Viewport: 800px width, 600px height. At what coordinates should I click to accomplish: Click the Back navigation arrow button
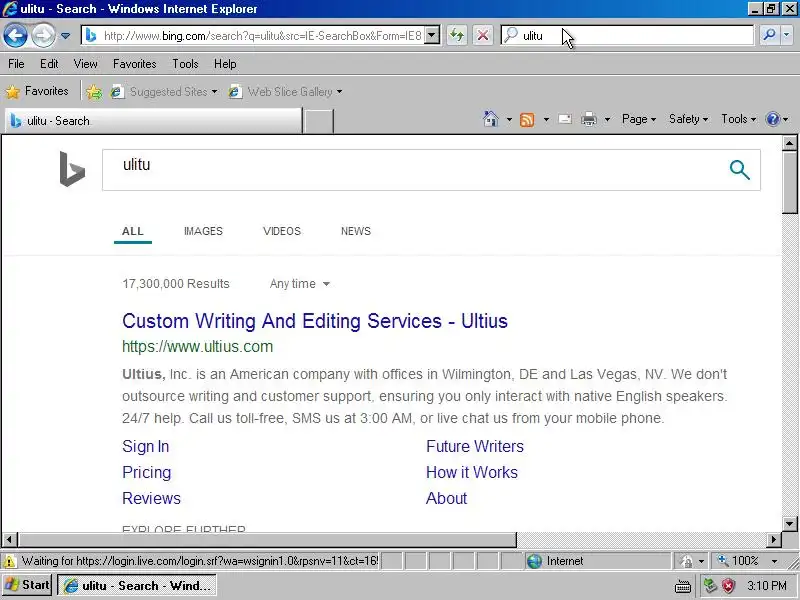coord(15,36)
